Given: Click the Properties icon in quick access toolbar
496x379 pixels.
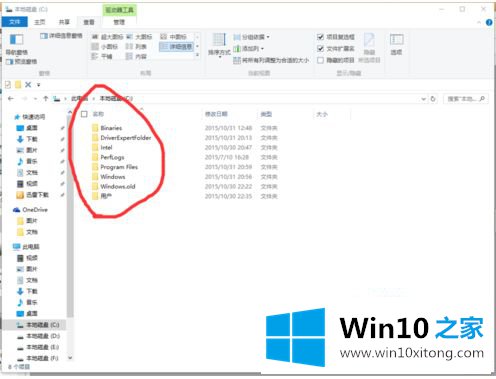Looking at the screenshot, I should point(8,85).
